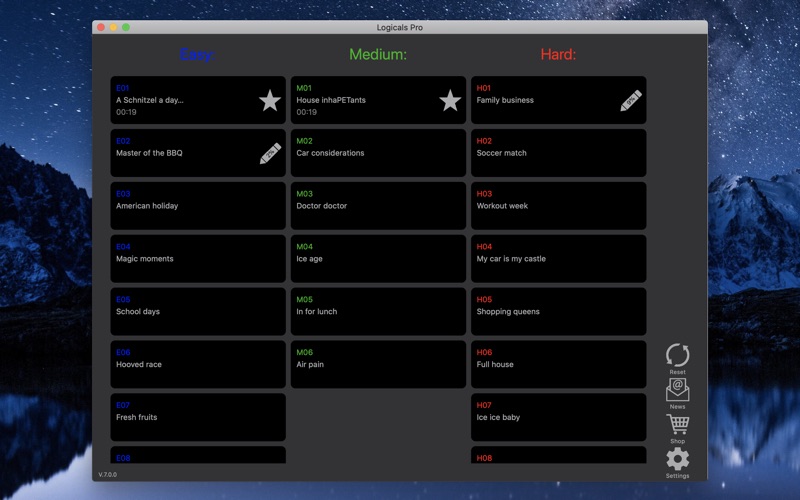The image size is (800, 500).
Task: Click the Logicals Pro window title
Action: pos(399,28)
